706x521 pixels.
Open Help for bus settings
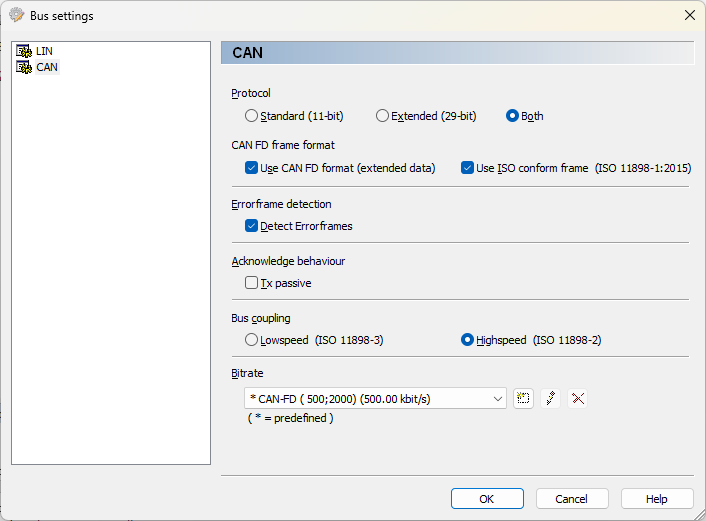[657, 498]
